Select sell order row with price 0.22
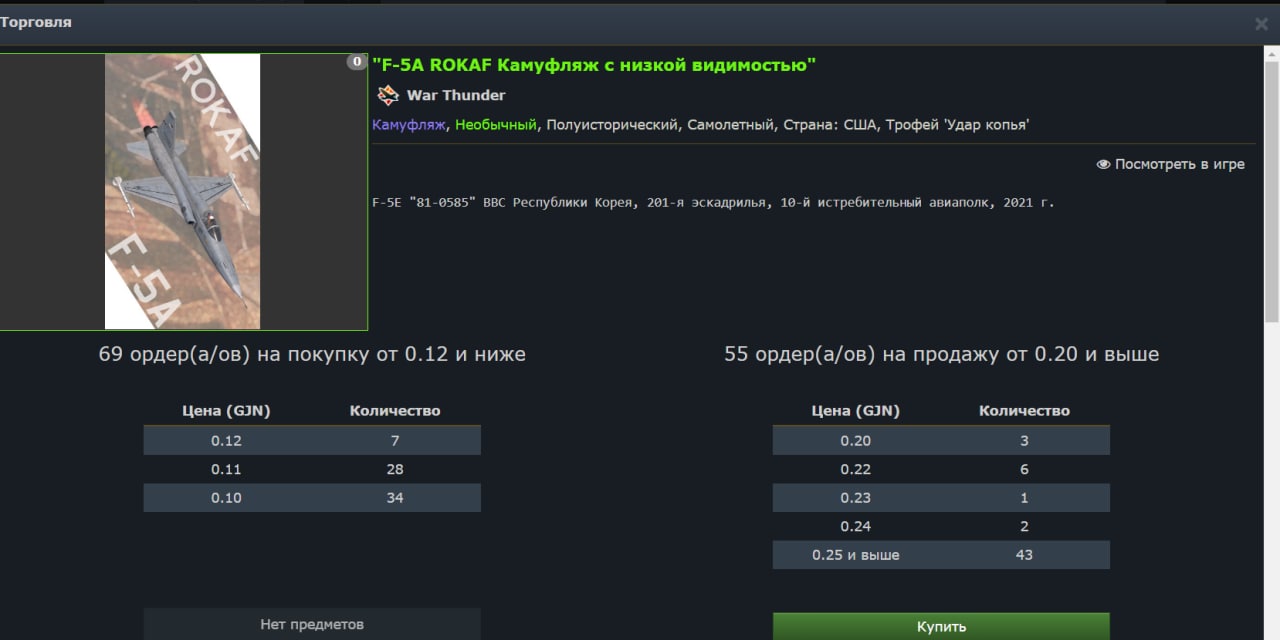Image resolution: width=1280 pixels, height=640 pixels. coord(941,469)
